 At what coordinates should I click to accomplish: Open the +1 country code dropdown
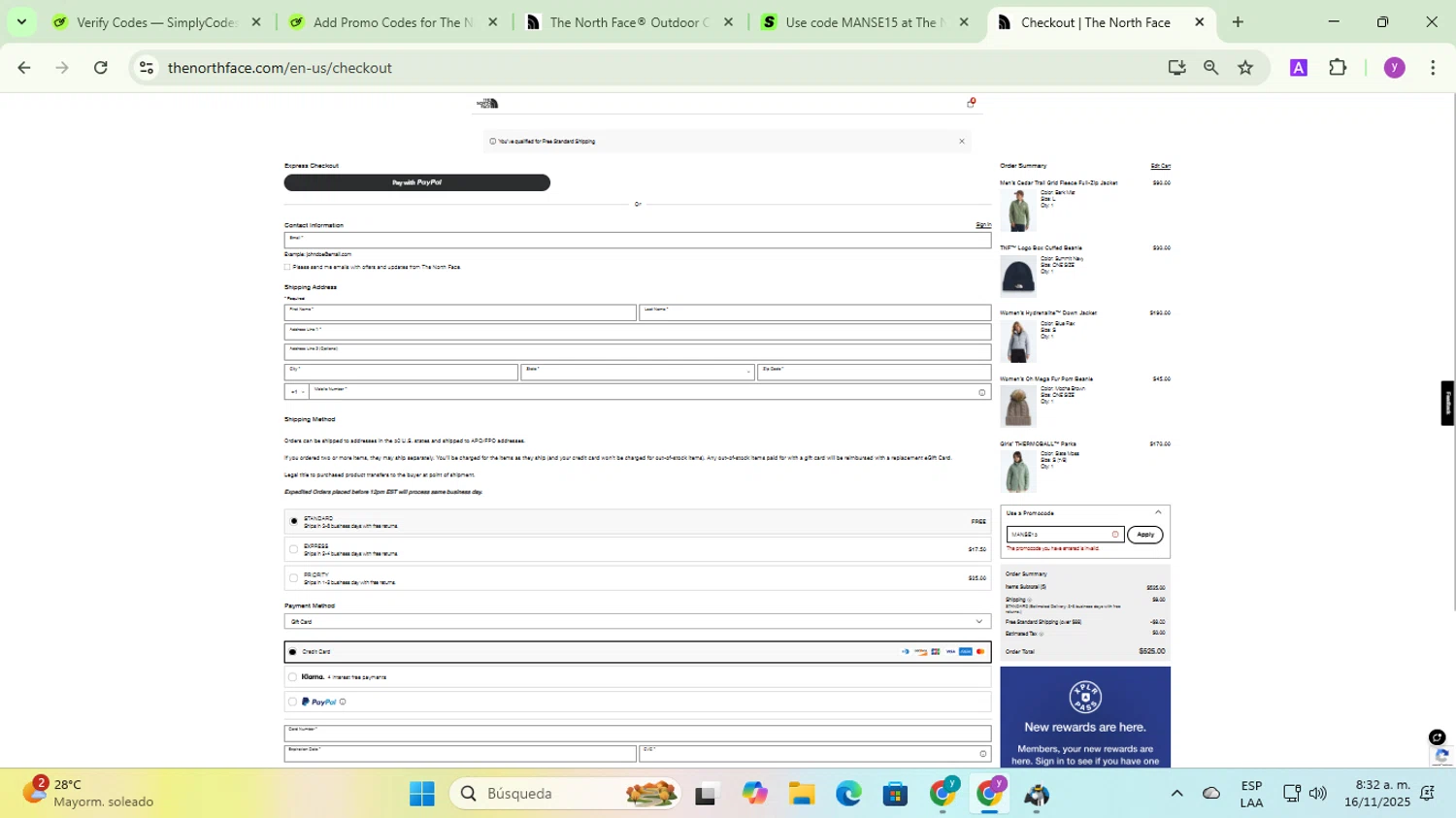[297, 392]
